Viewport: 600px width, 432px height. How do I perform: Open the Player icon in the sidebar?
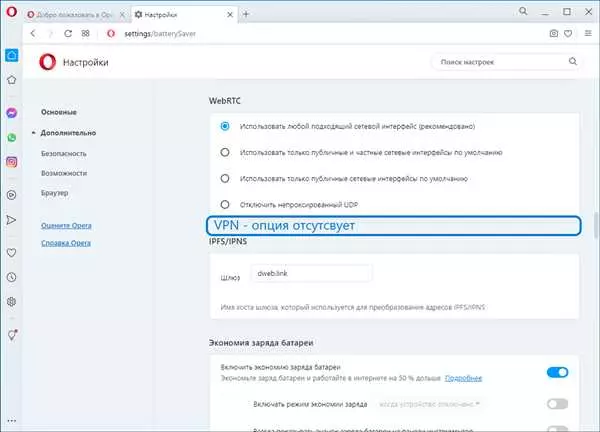pos(11,195)
